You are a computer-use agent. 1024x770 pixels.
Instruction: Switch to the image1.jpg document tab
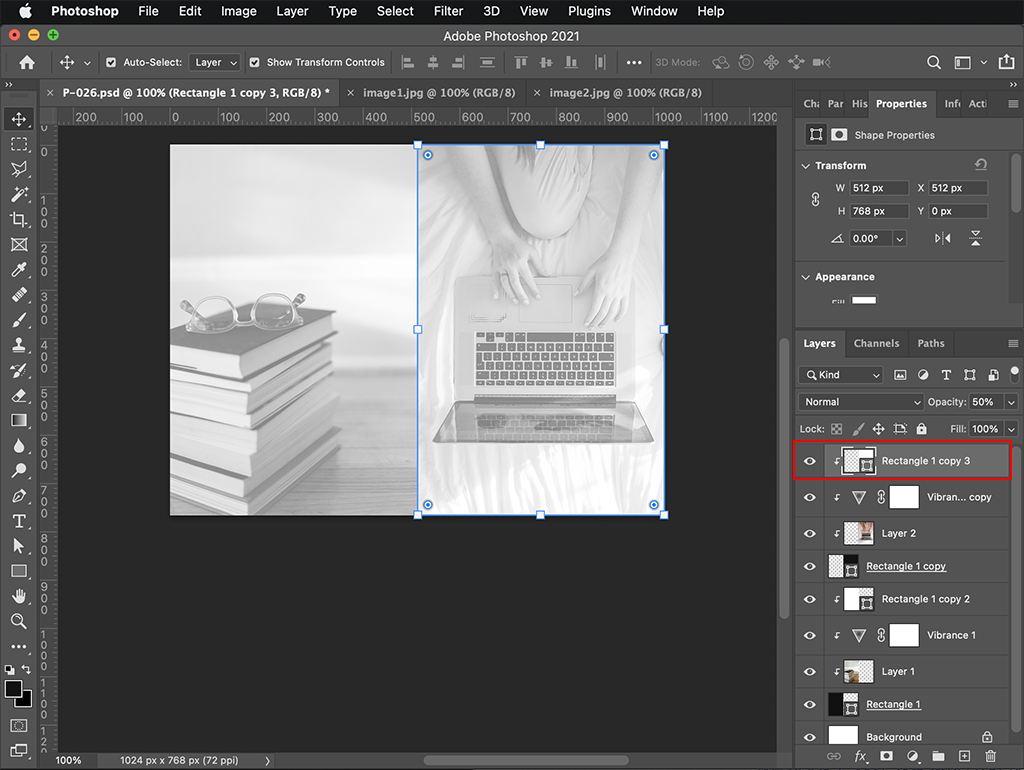pyautogui.click(x=439, y=93)
